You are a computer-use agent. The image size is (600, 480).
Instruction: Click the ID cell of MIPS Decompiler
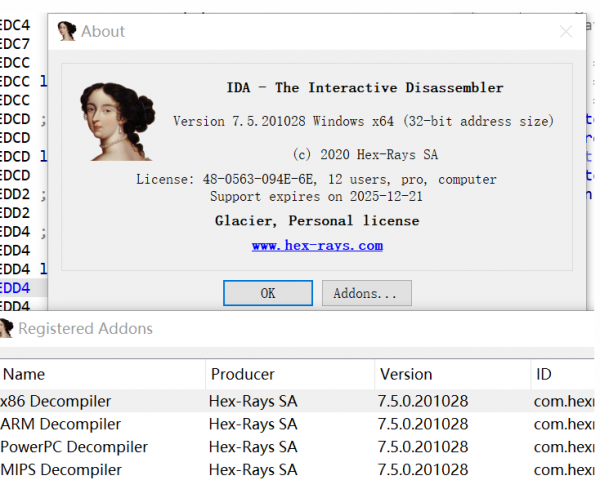click(x=564, y=469)
